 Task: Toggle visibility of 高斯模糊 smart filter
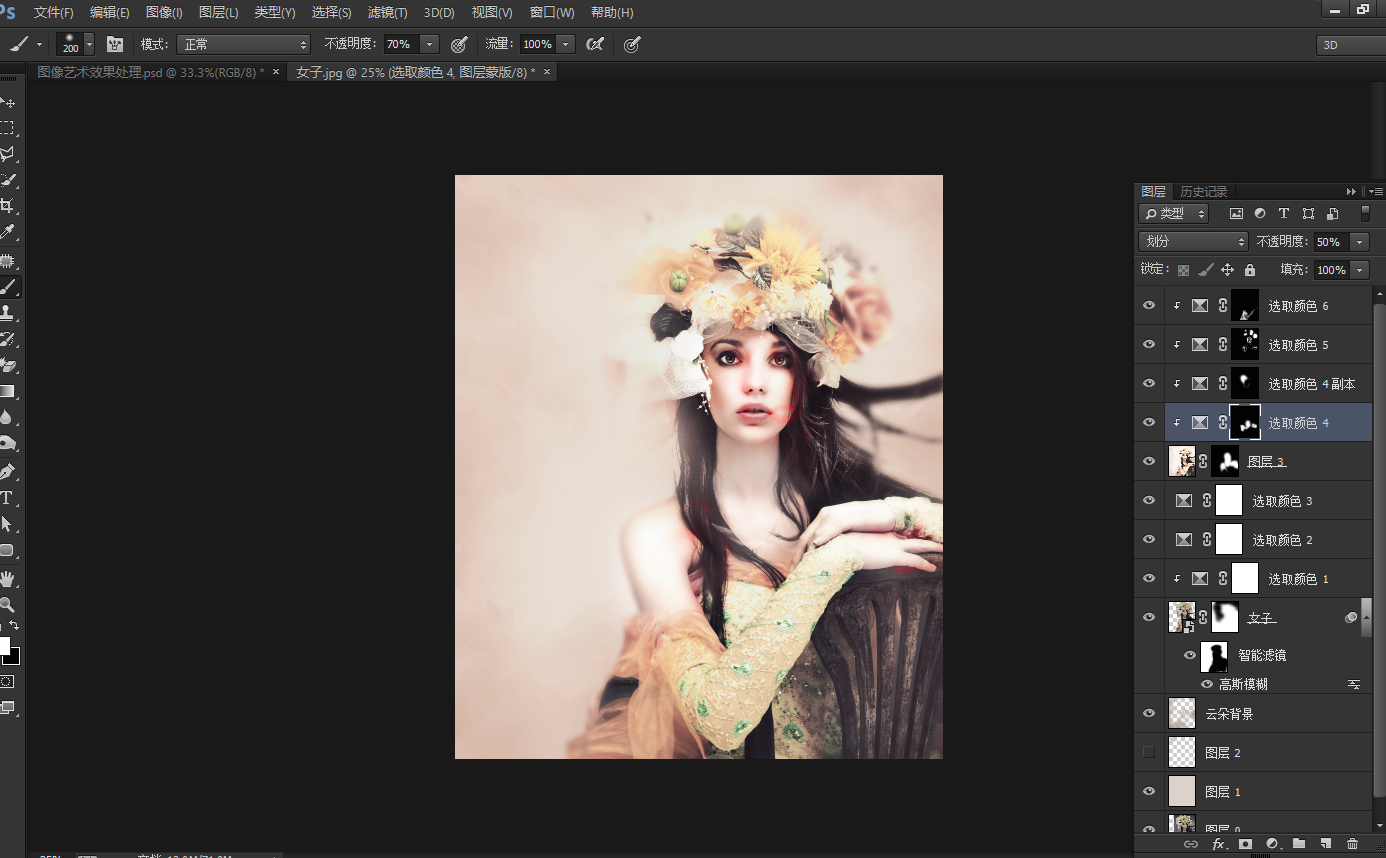(1207, 684)
